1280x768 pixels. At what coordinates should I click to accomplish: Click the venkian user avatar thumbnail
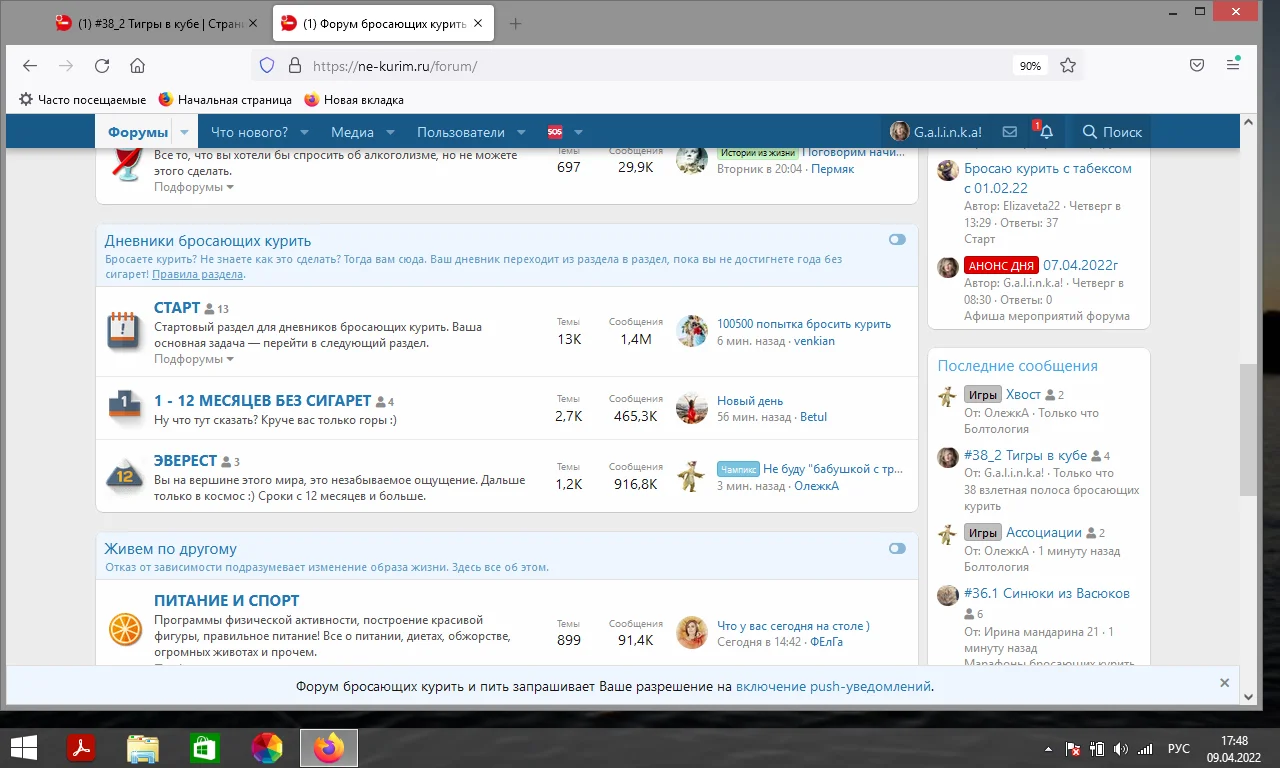tap(692, 331)
